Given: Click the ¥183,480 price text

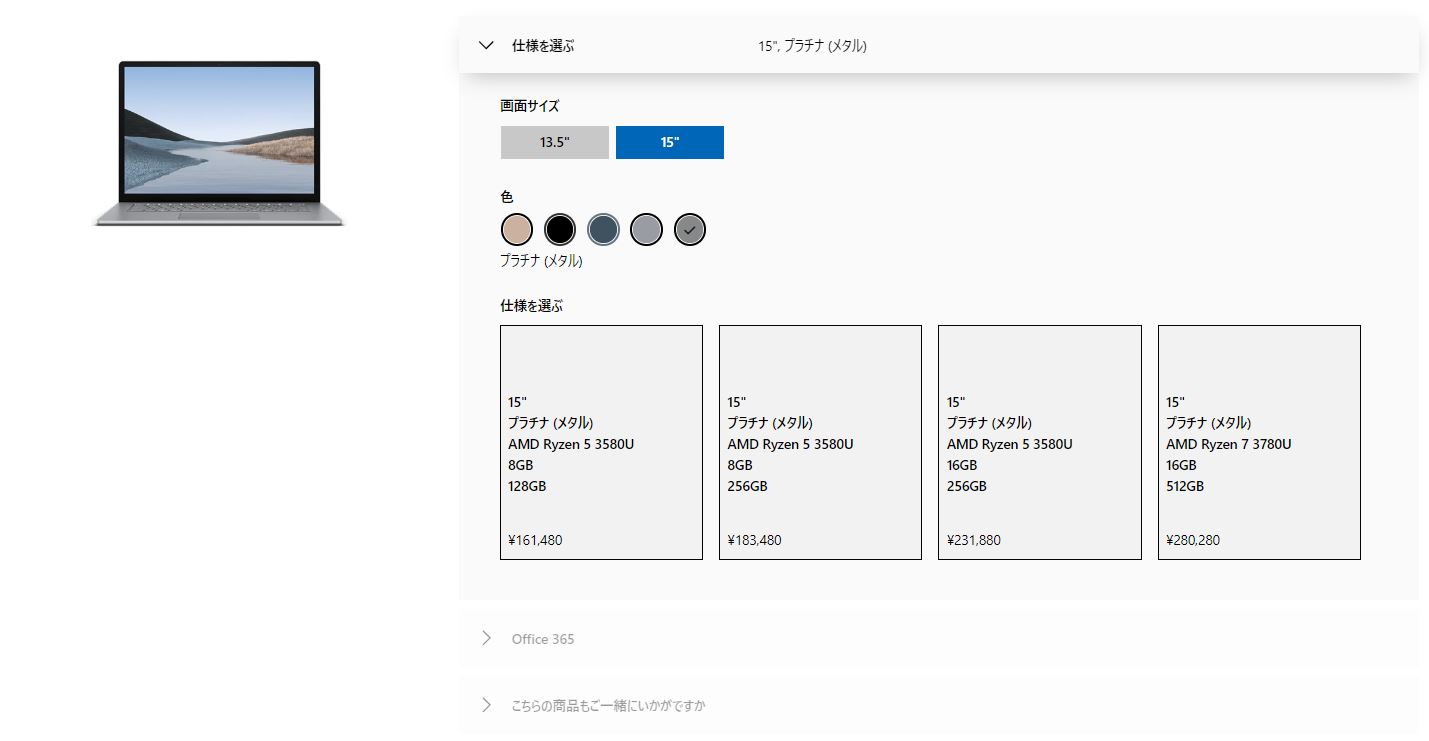Looking at the screenshot, I should (x=755, y=540).
